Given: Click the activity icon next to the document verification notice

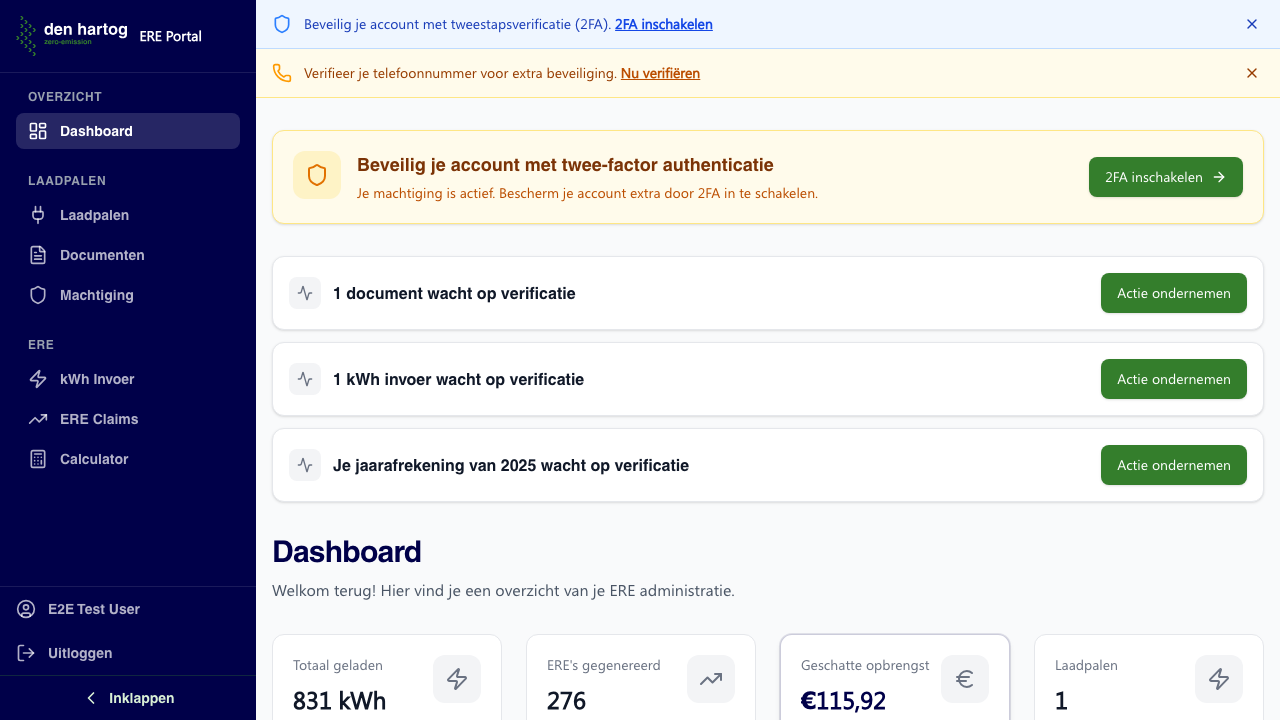Looking at the screenshot, I should pos(305,293).
